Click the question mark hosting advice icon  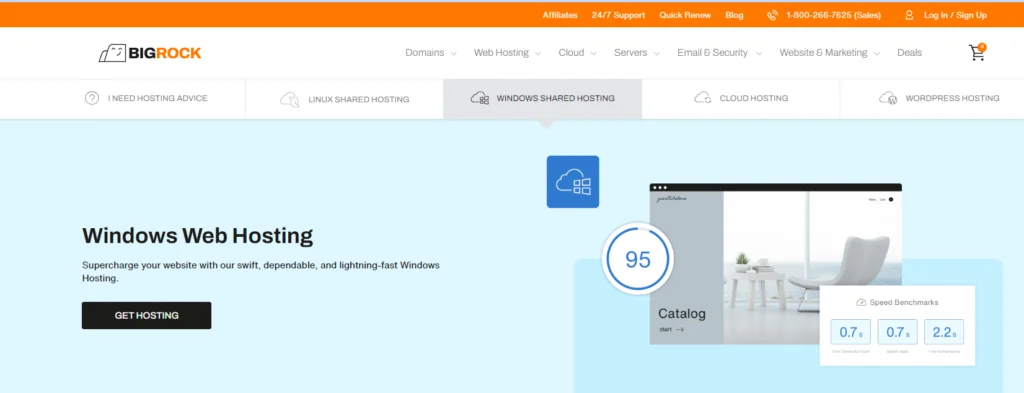92,98
